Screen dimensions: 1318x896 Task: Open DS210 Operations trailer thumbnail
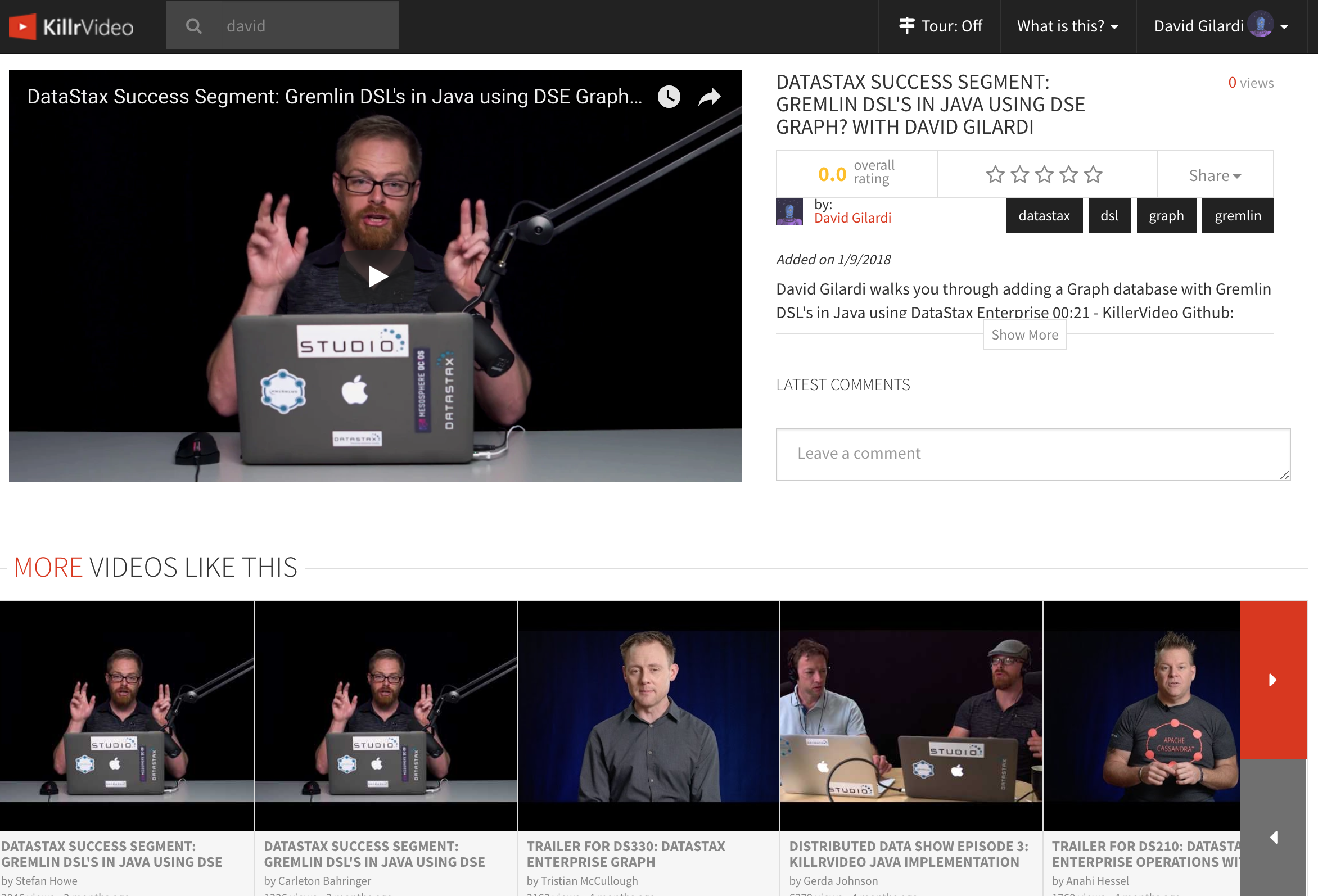tap(1141, 716)
